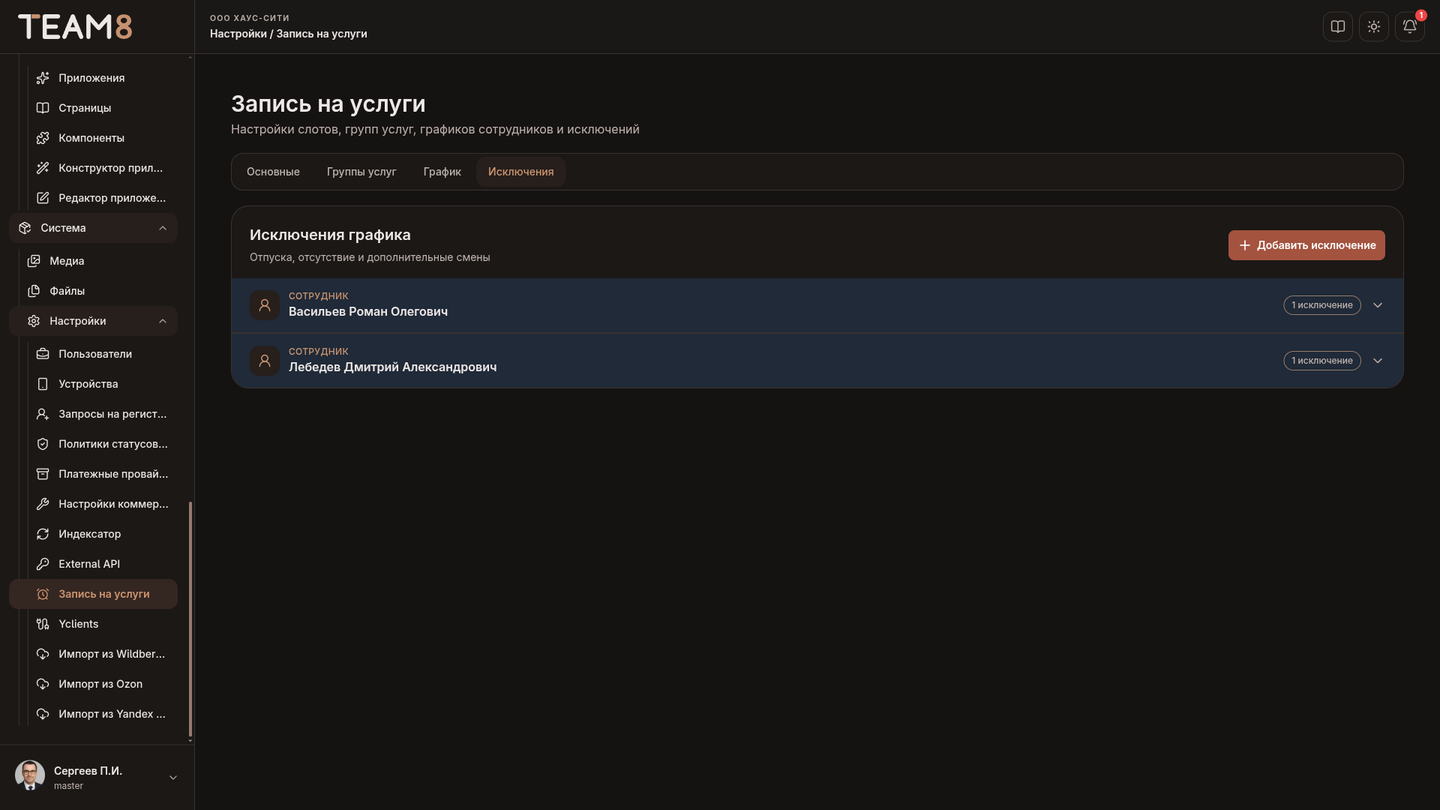Collapse the Система sidebar section
The width and height of the screenshot is (1440, 810).
pos(163,228)
